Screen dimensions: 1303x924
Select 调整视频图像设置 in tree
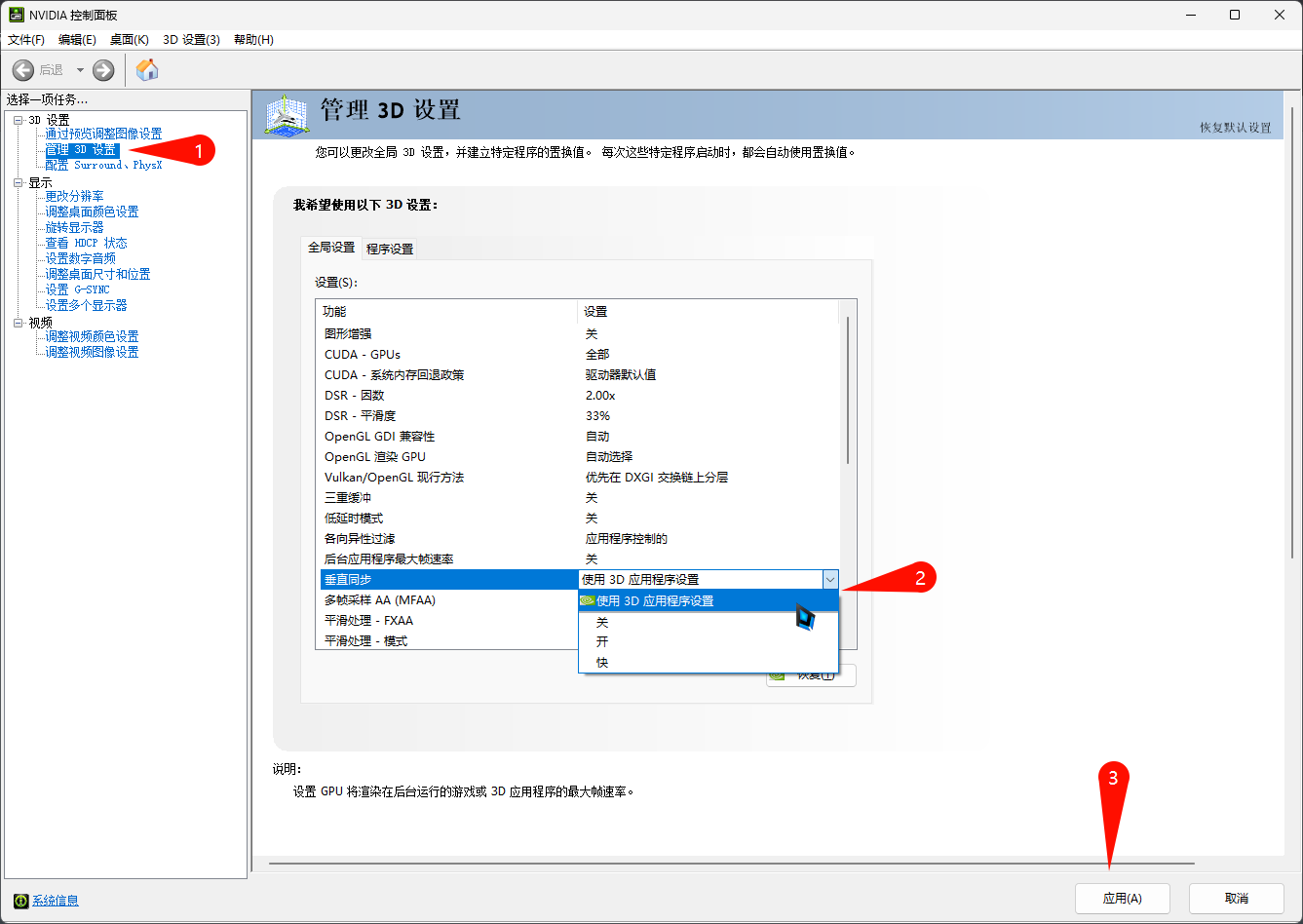click(x=92, y=352)
